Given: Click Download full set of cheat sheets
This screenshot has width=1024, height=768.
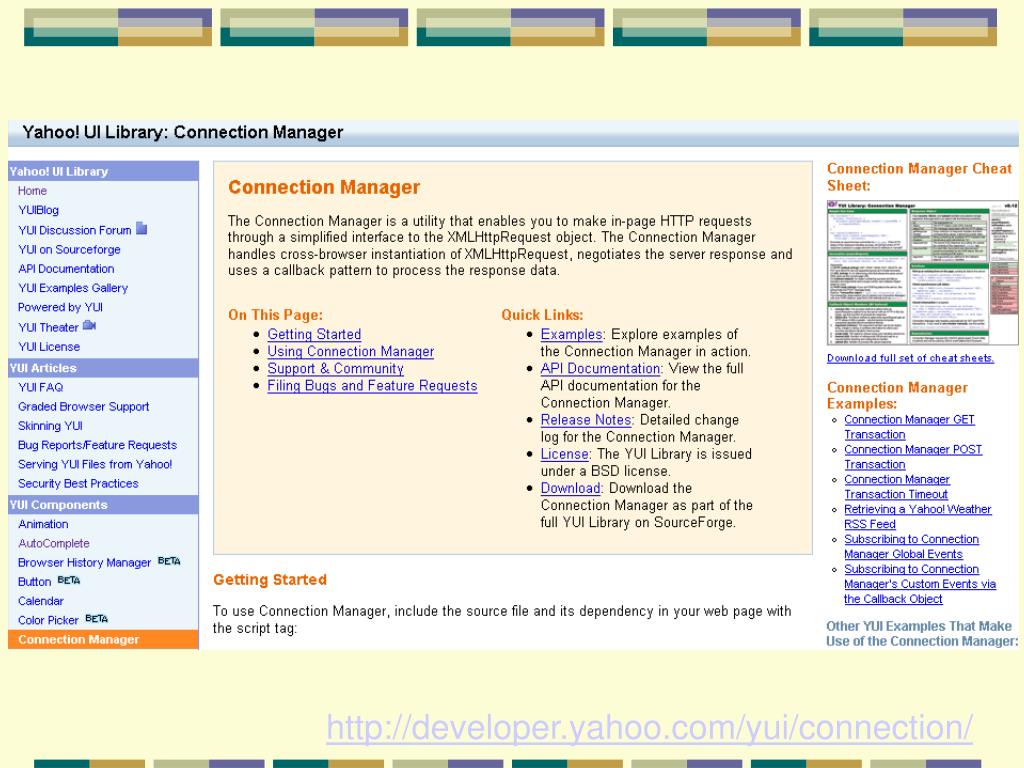Looking at the screenshot, I should click(x=910, y=358).
